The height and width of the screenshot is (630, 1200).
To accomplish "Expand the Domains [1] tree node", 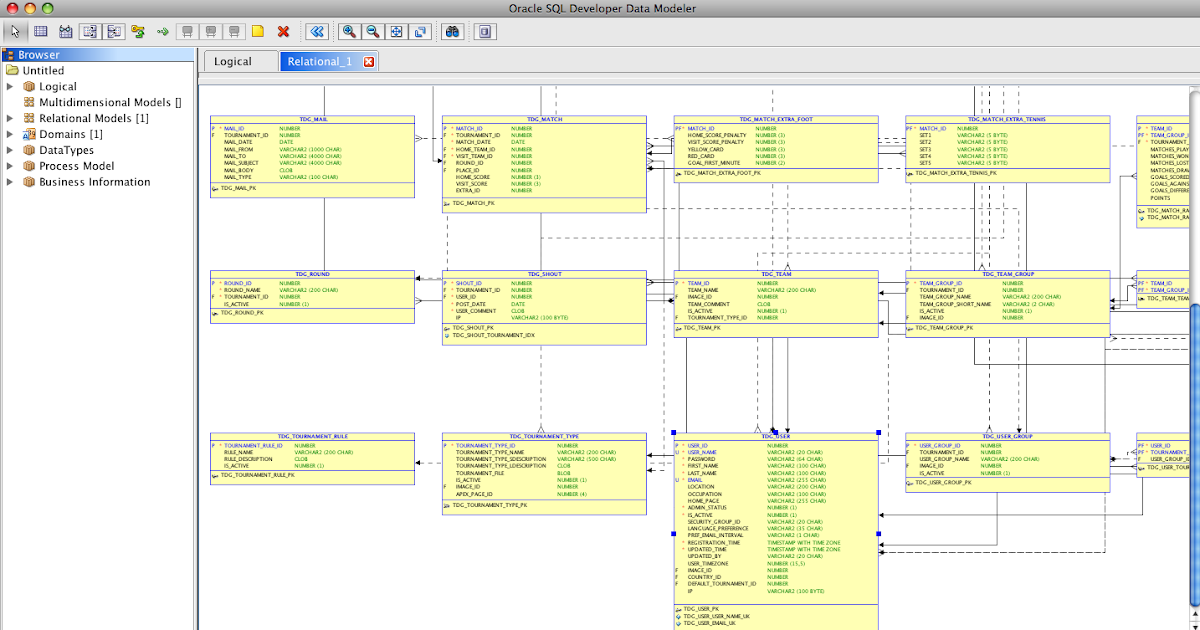I will coord(8,133).
